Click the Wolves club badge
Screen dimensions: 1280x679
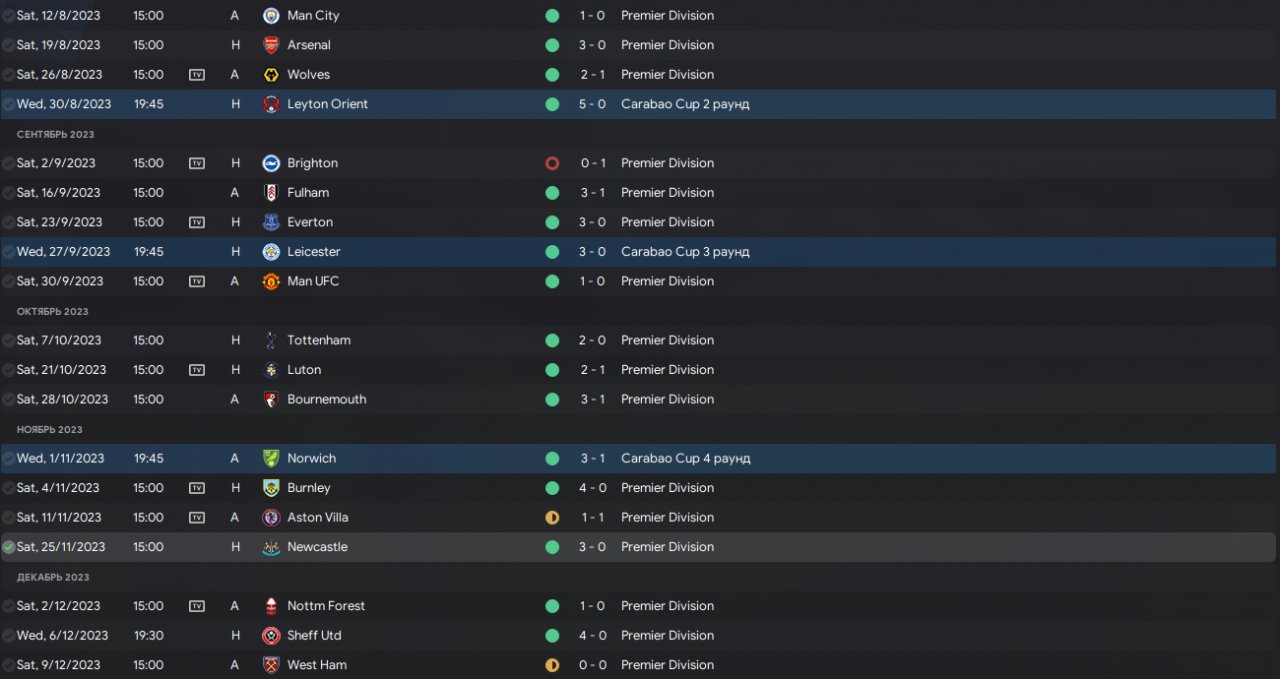coord(271,75)
